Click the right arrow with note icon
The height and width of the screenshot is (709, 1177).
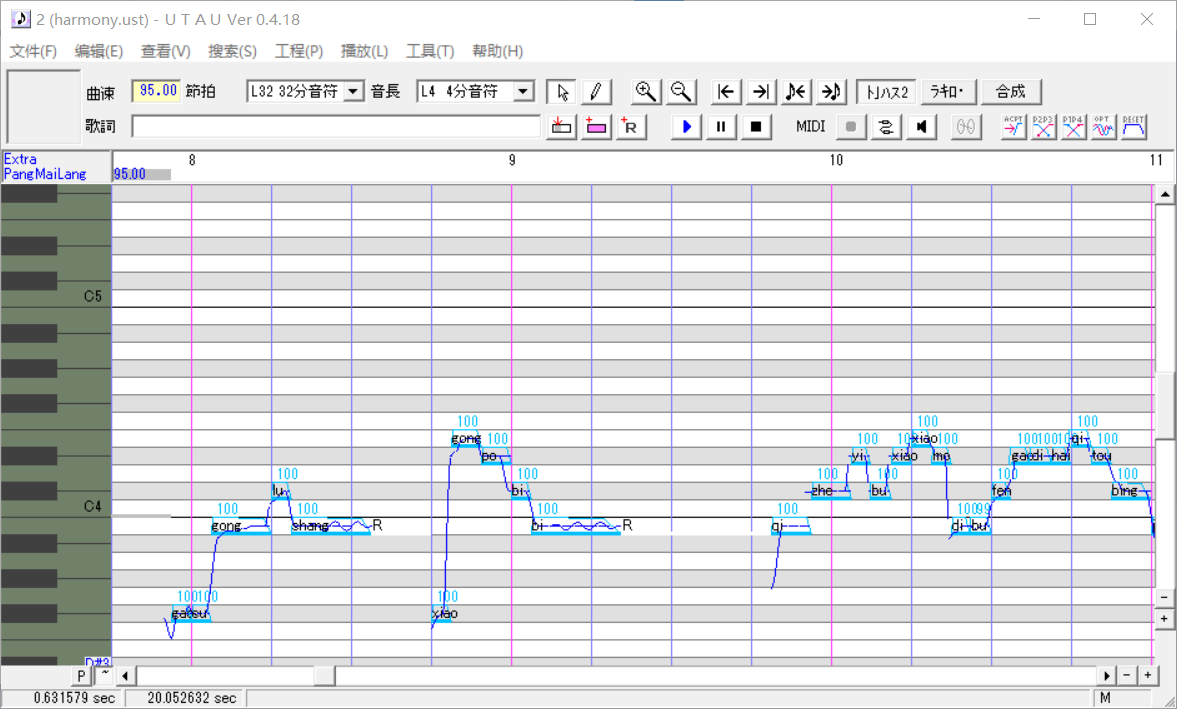pos(831,92)
